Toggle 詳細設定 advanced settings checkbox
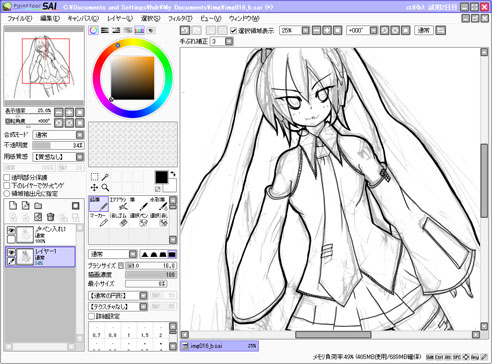This screenshot has height=364, width=492. pos(91,316)
